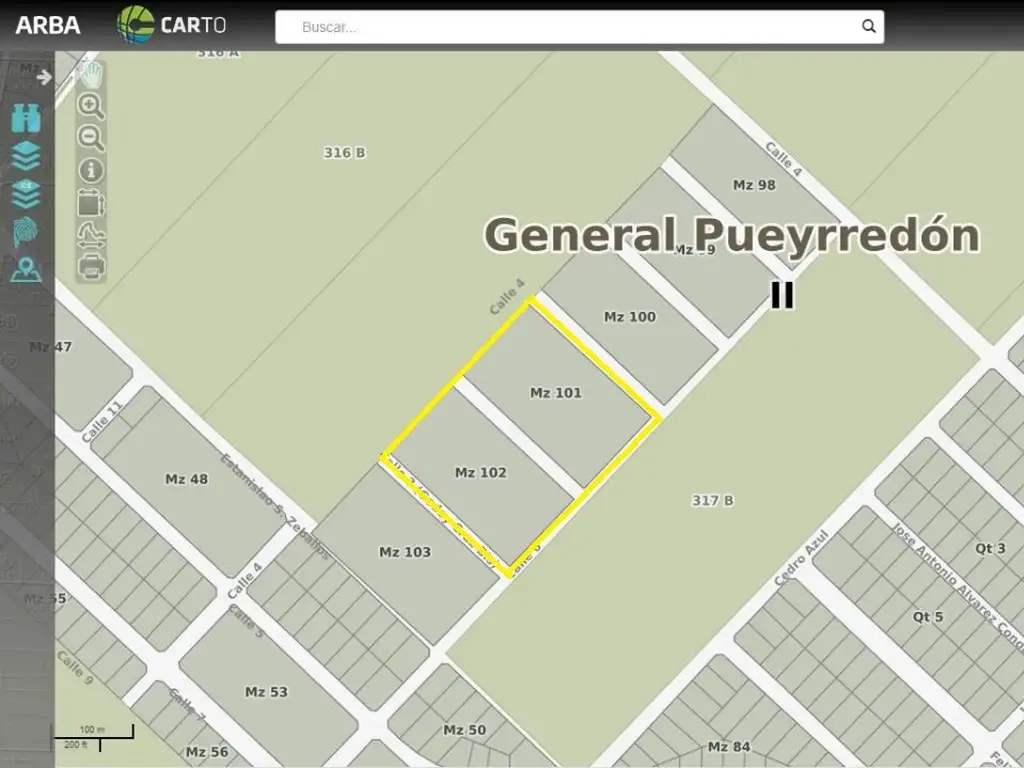Expand the sidebar with the arrow
This screenshot has height=768, width=1024.
pos(44,77)
